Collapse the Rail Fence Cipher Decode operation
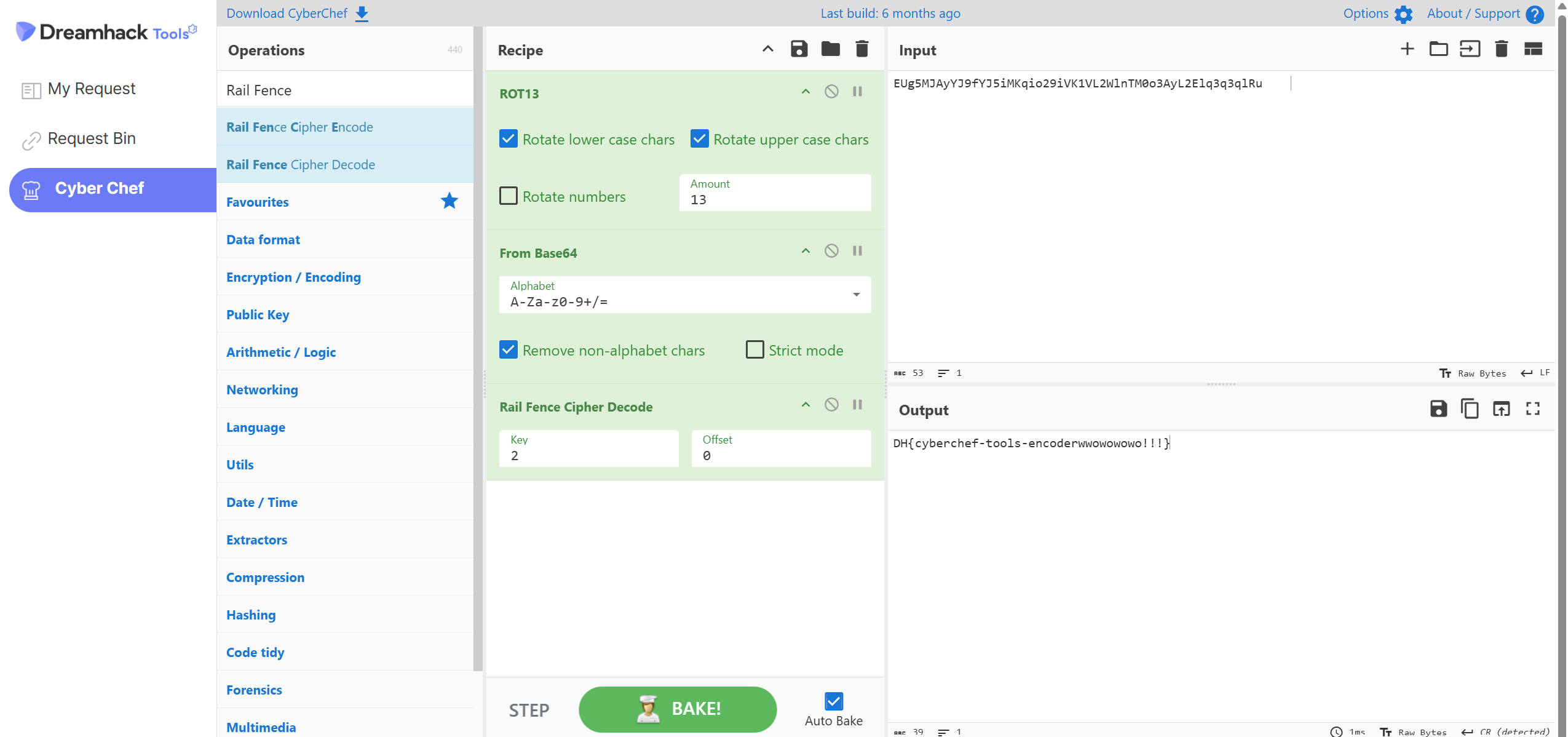Viewport: 1568px width, 737px height. point(806,405)
